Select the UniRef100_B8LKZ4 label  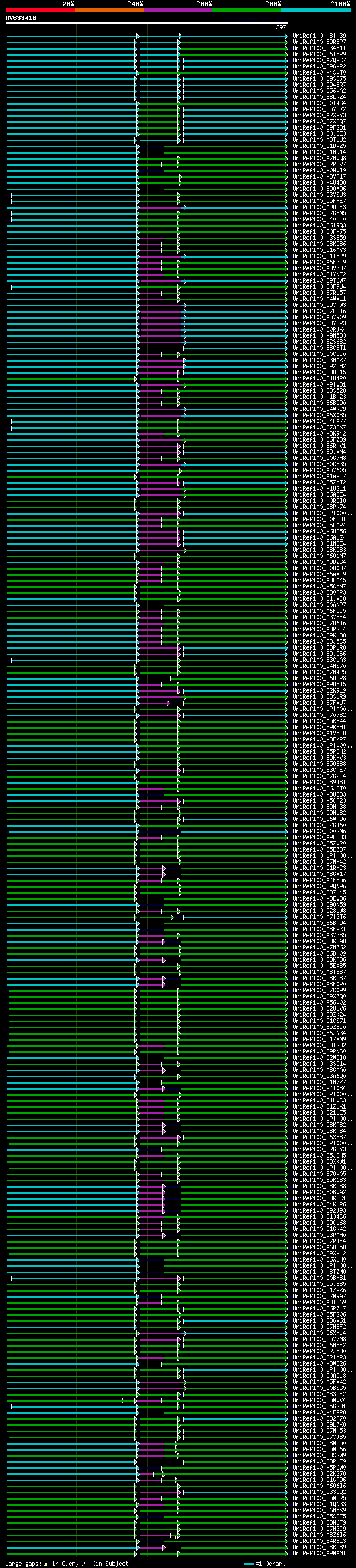pyautogui.click(x=319, y=97)
